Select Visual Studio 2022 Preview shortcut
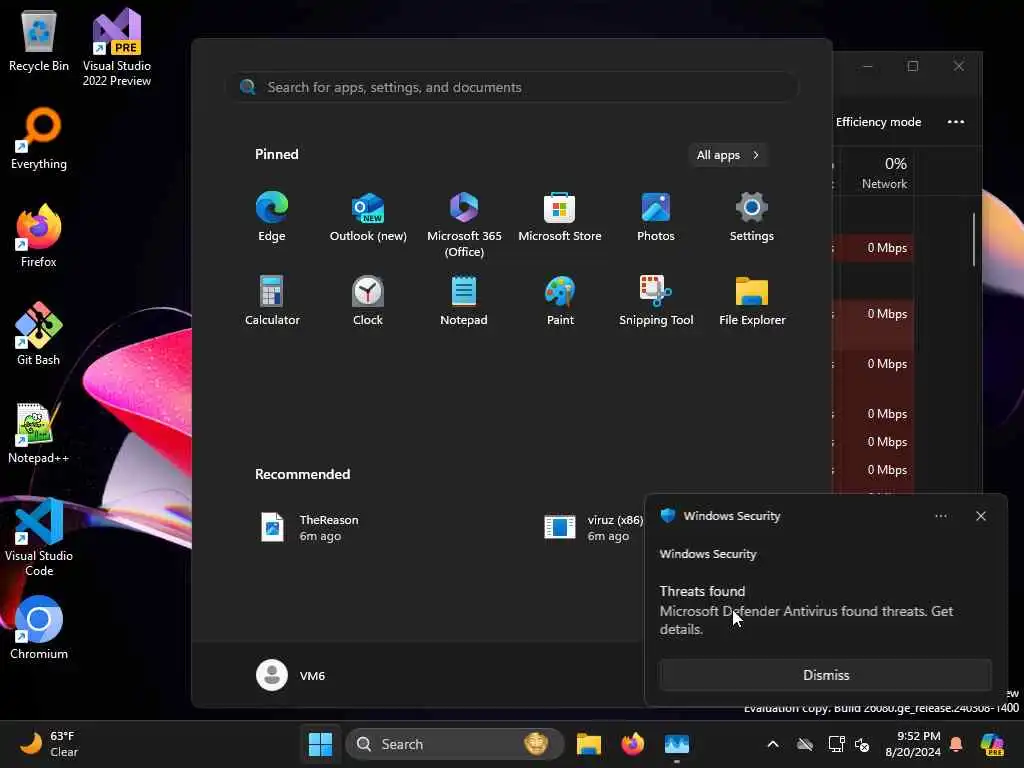 coord(117,48)
